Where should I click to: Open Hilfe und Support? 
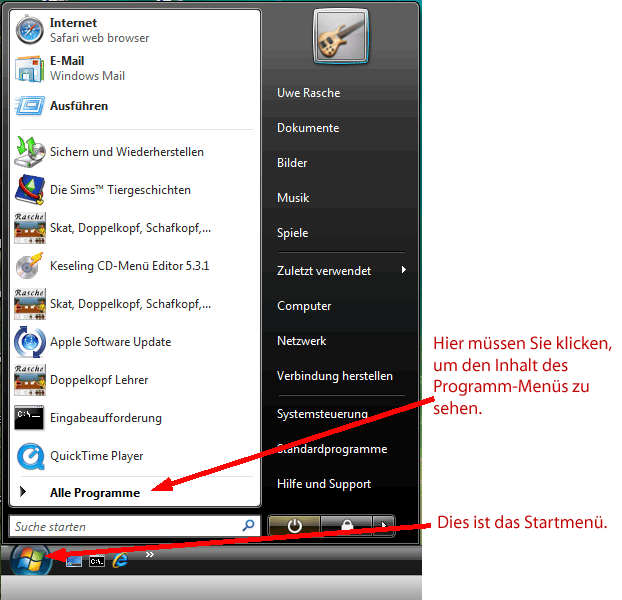click(324, 484)
